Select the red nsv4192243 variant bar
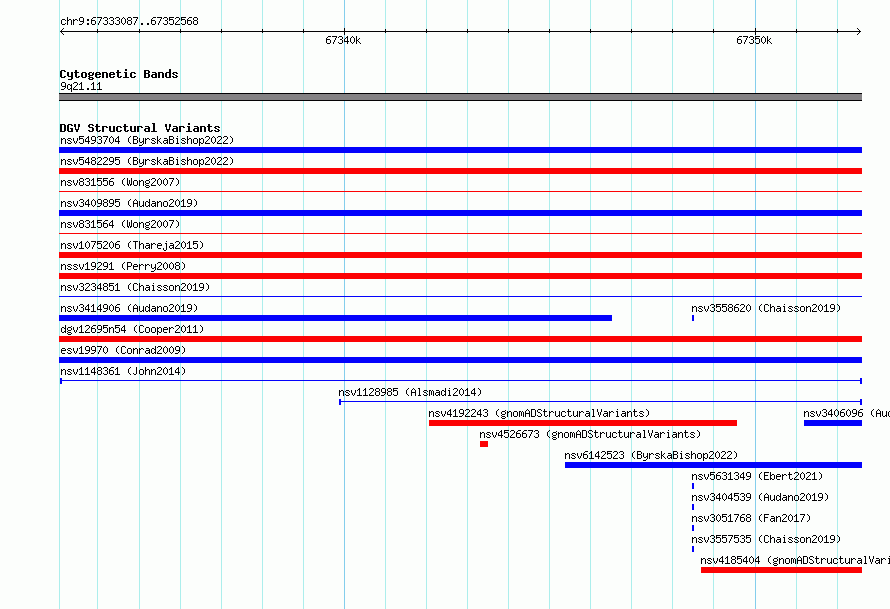 [583, 423]
